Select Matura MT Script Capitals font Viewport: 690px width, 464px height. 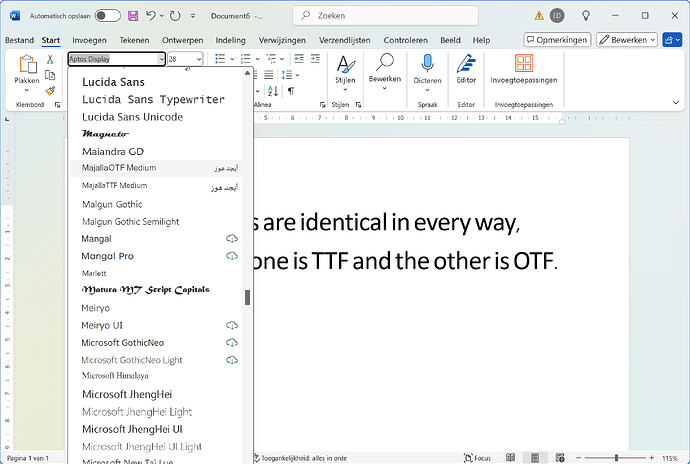coord(156,290)
